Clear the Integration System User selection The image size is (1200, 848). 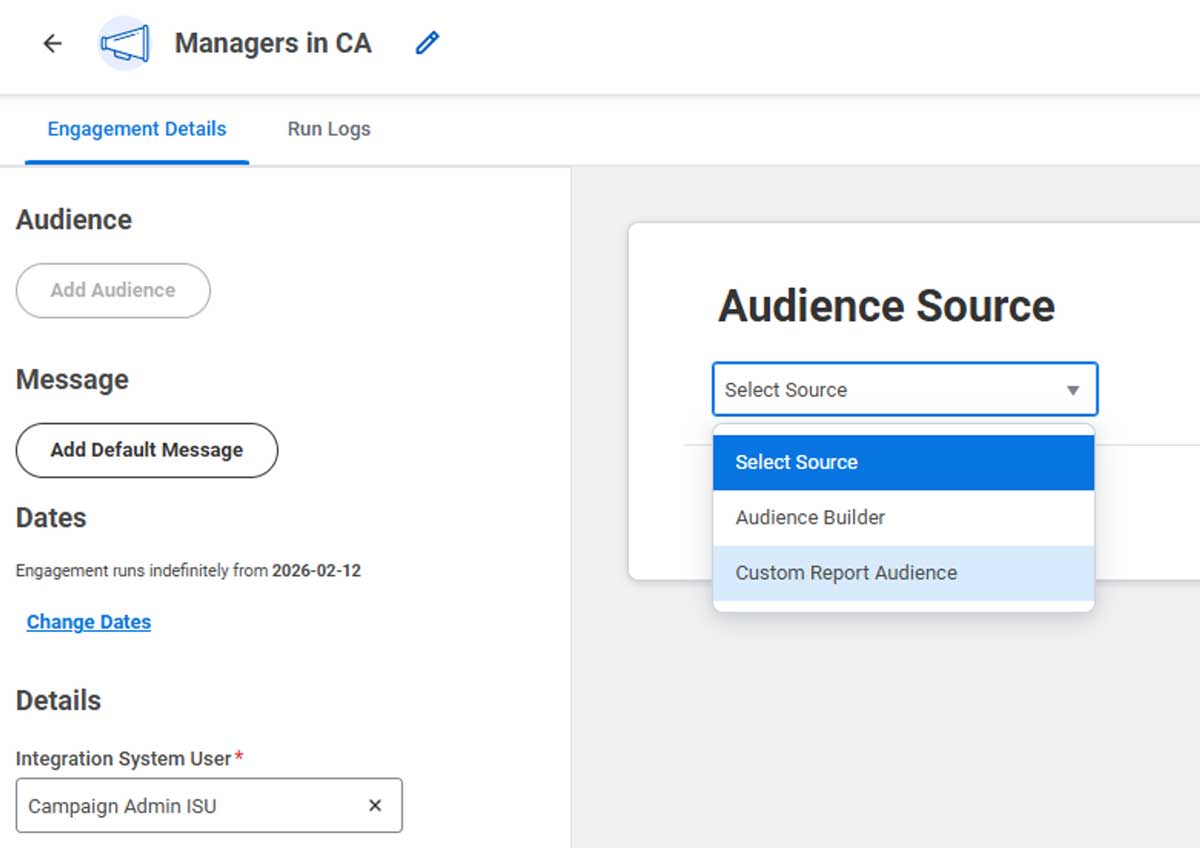[375, 805]
